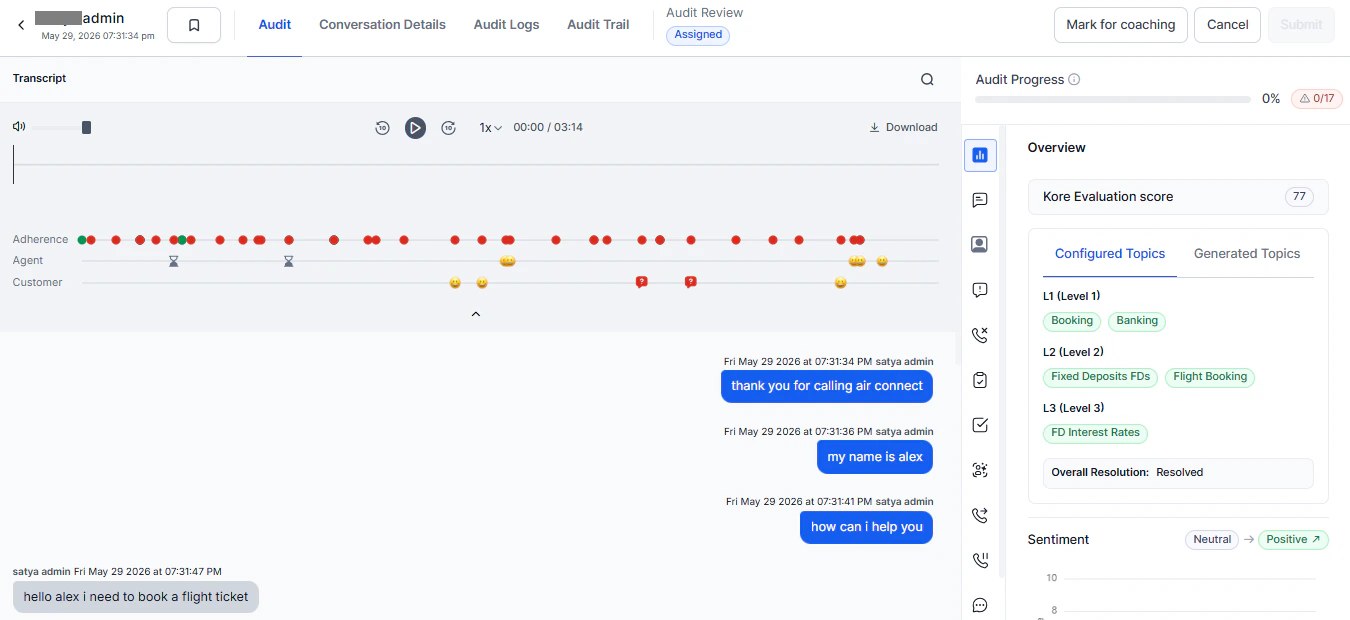Click the Audit Progress info icon
The height and width of the screenshot is (620, 1350).
[1074, 79]
